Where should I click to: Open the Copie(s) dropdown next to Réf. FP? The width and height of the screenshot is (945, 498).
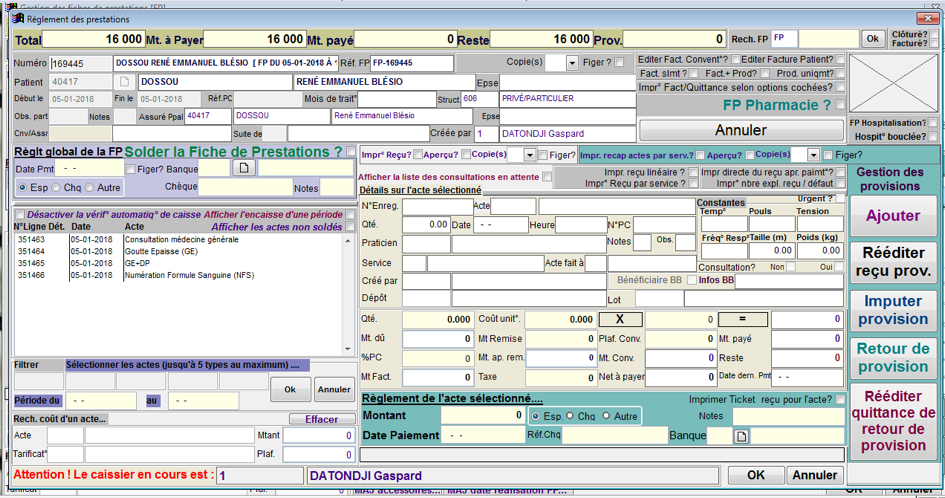[573, 64]
